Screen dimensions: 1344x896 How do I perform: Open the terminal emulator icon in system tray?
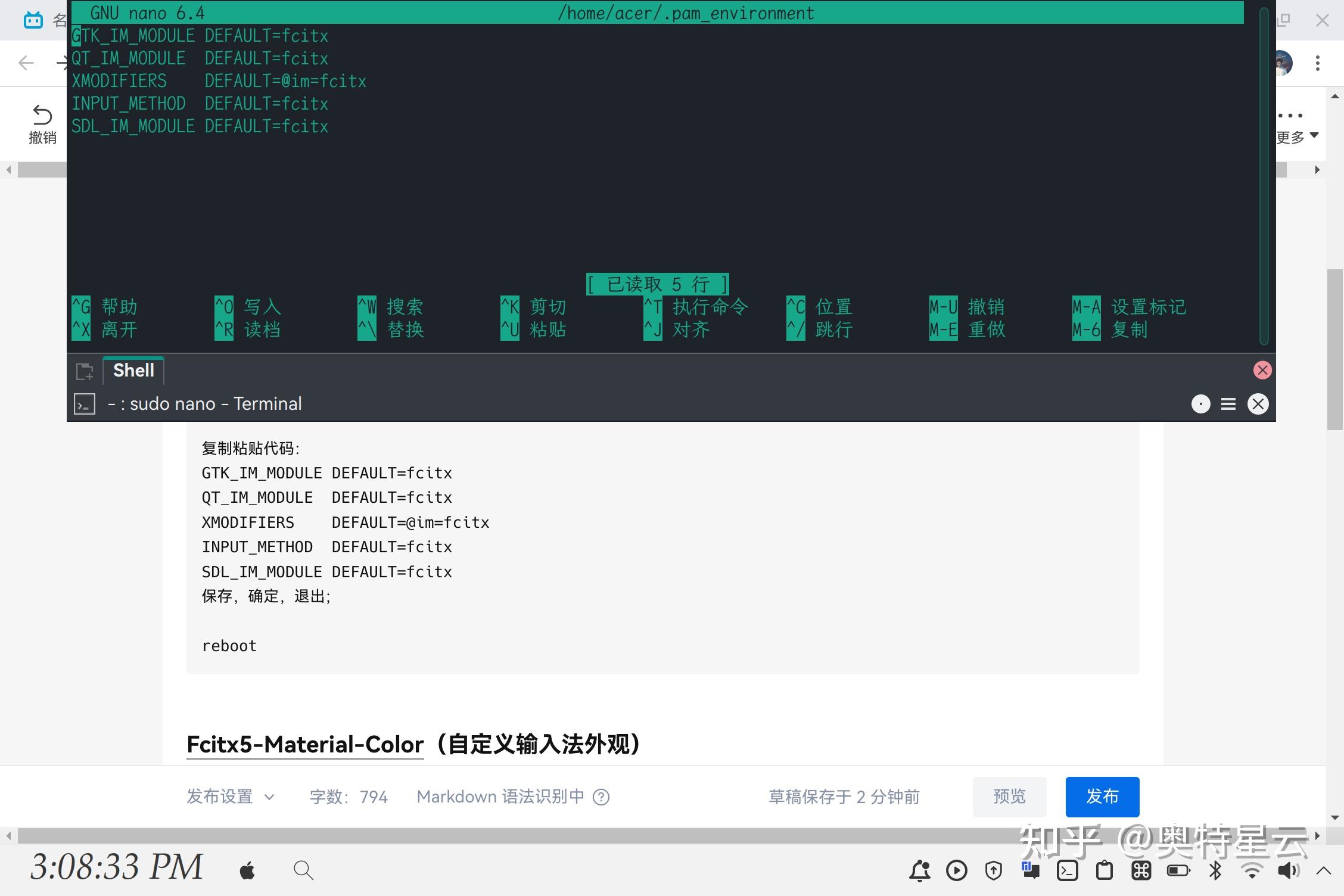1067,870
